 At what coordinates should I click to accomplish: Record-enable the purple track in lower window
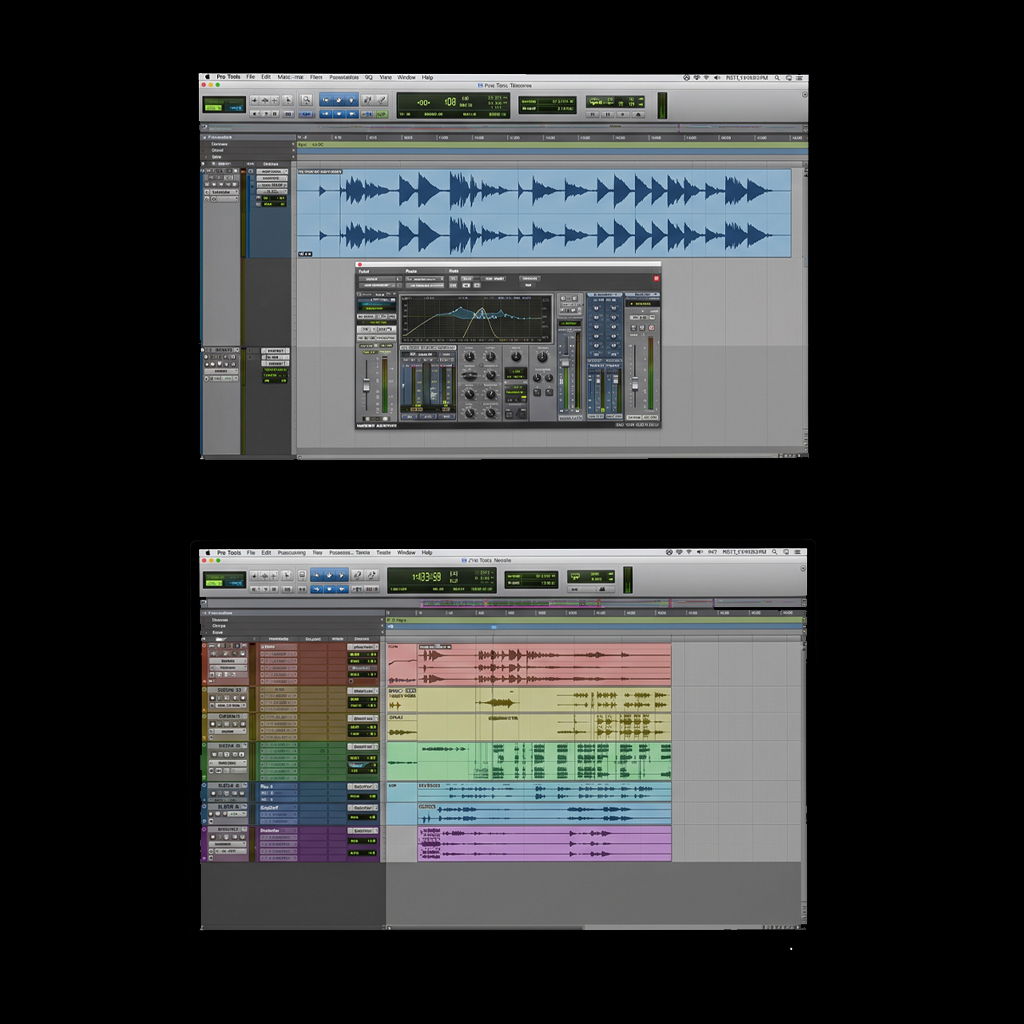[214, 837]
